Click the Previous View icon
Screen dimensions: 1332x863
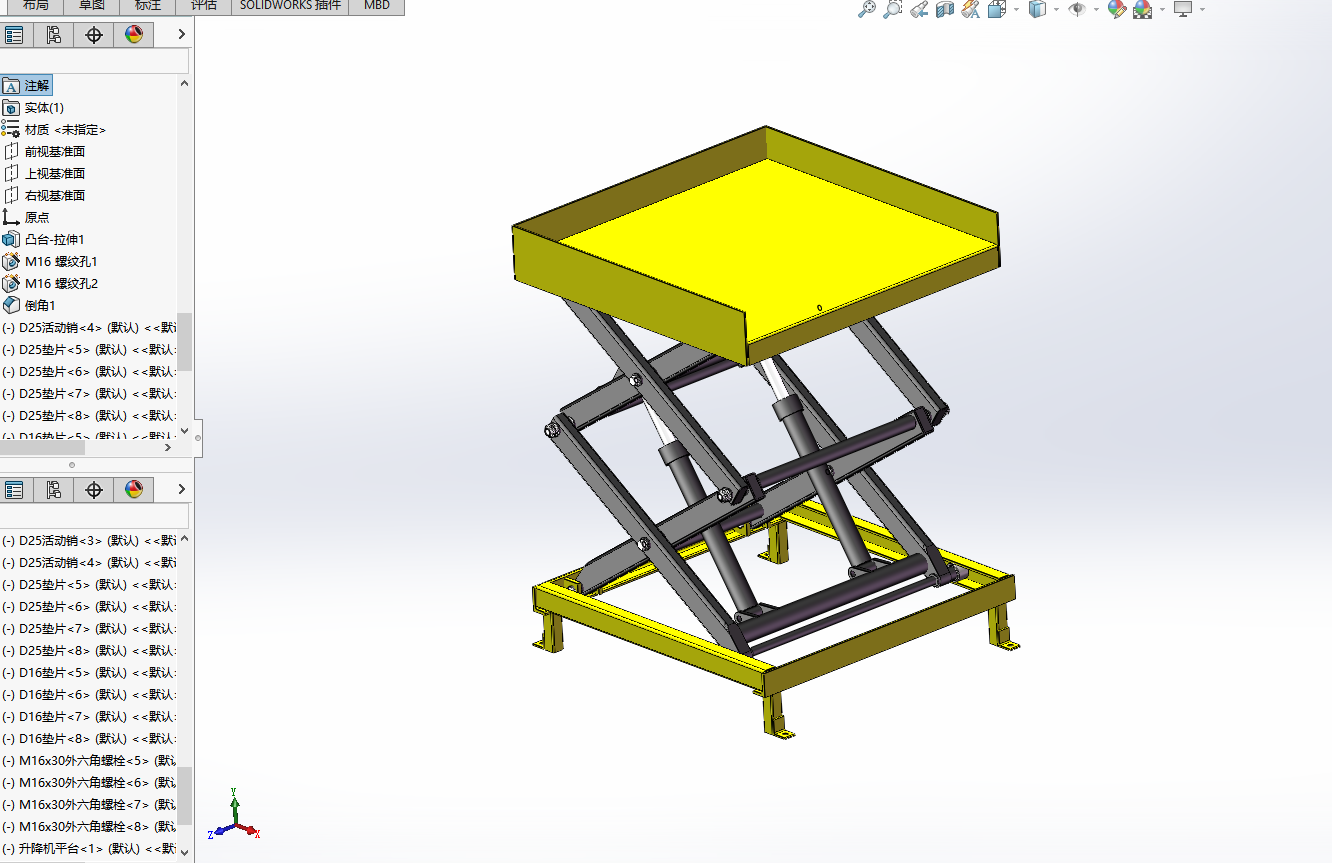(x=919, y=9)
